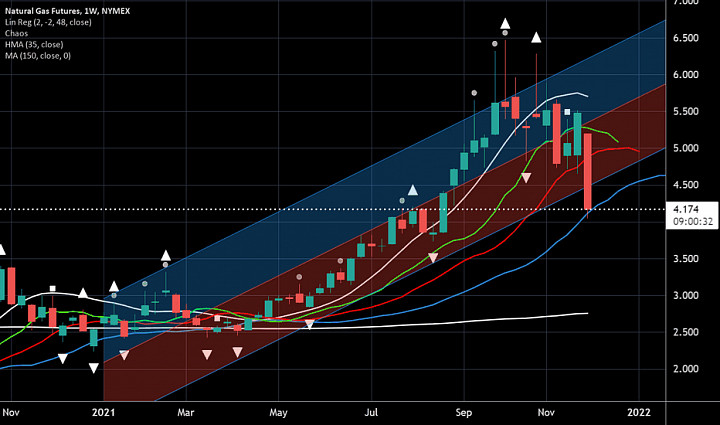720x425 pixels.
Task: Click the large red last weekly candle
Action: pyautogui.click(x=588, y=171)
